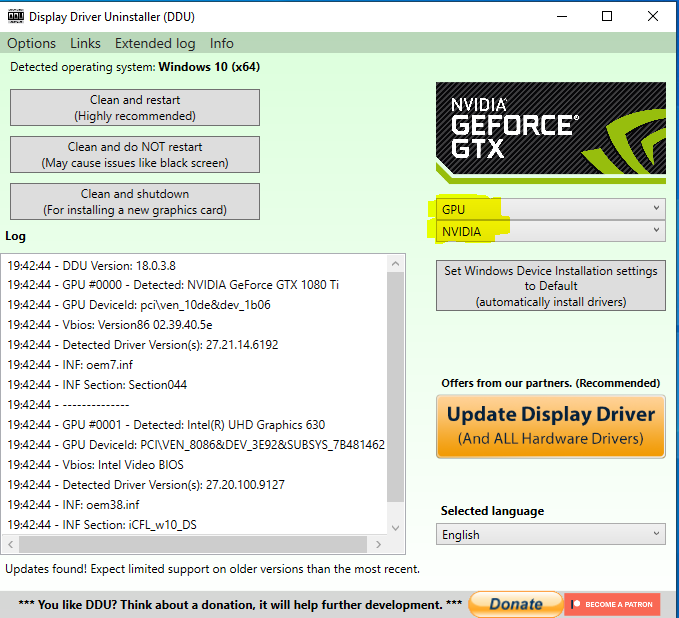Click Clean and restart button

pos(134,108)
